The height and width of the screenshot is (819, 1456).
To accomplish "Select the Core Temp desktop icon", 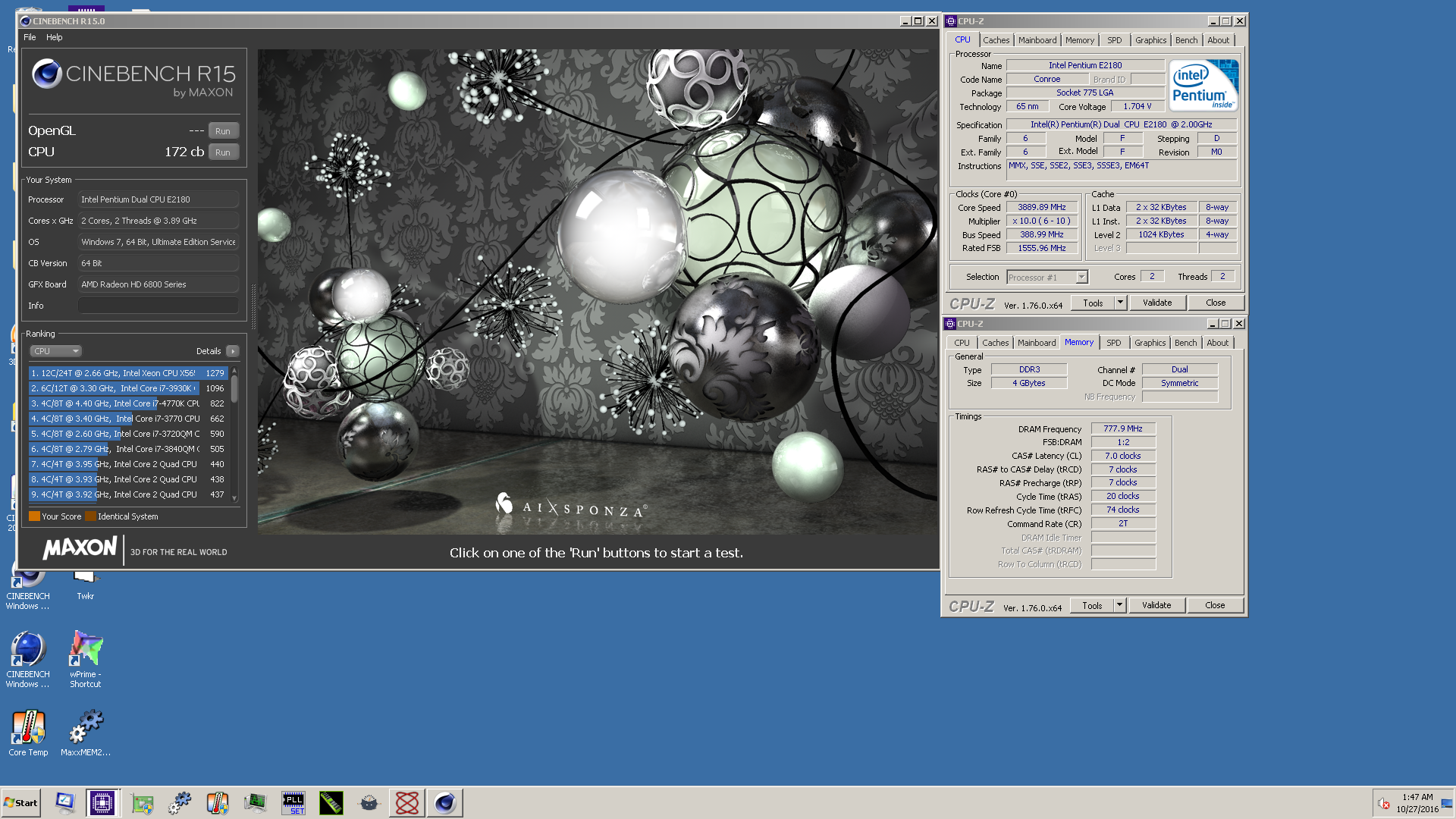I will click(28, 733).
